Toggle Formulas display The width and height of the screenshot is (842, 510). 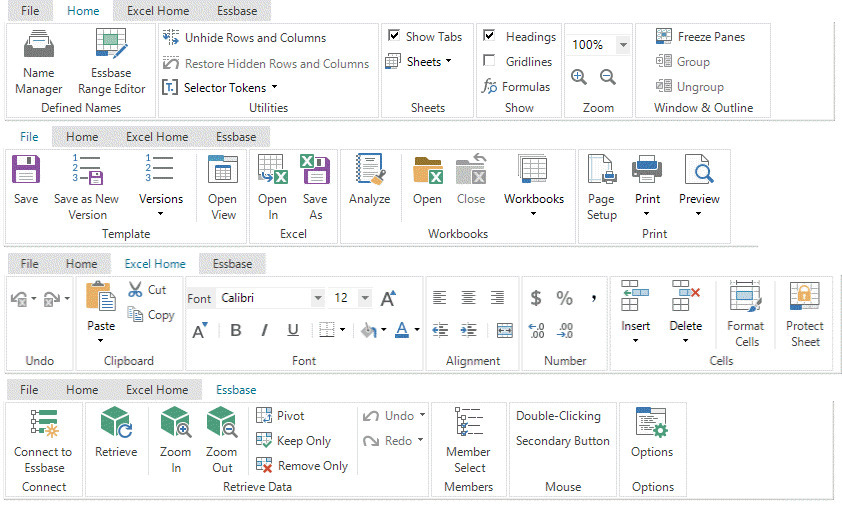516,86
